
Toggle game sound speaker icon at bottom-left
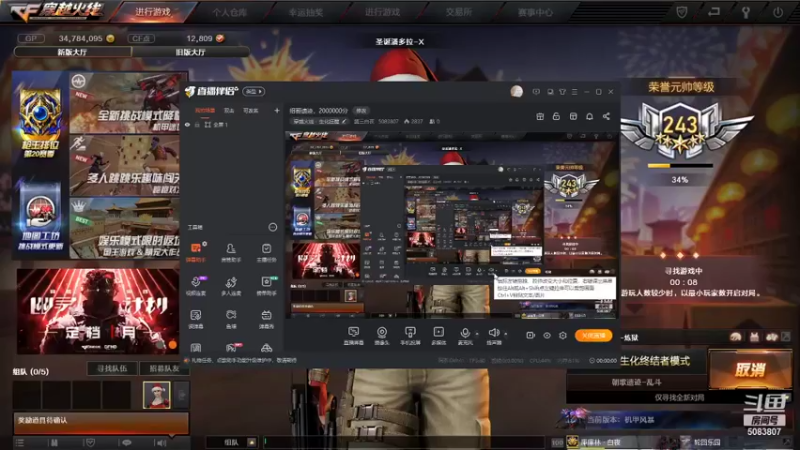(162, 443)
